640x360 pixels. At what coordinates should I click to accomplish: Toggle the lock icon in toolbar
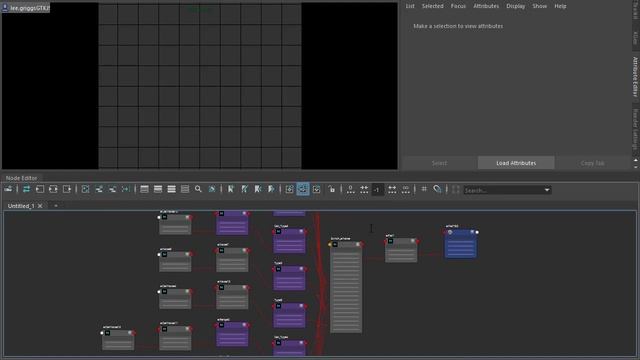331,189
